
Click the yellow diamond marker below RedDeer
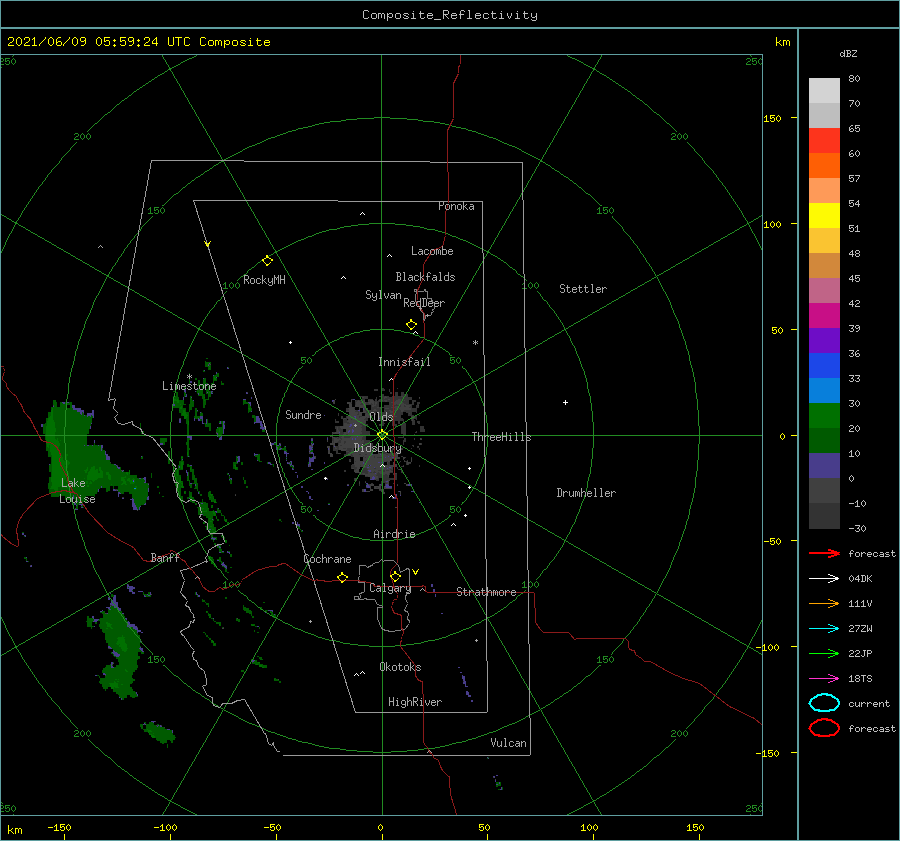[412, 325]
